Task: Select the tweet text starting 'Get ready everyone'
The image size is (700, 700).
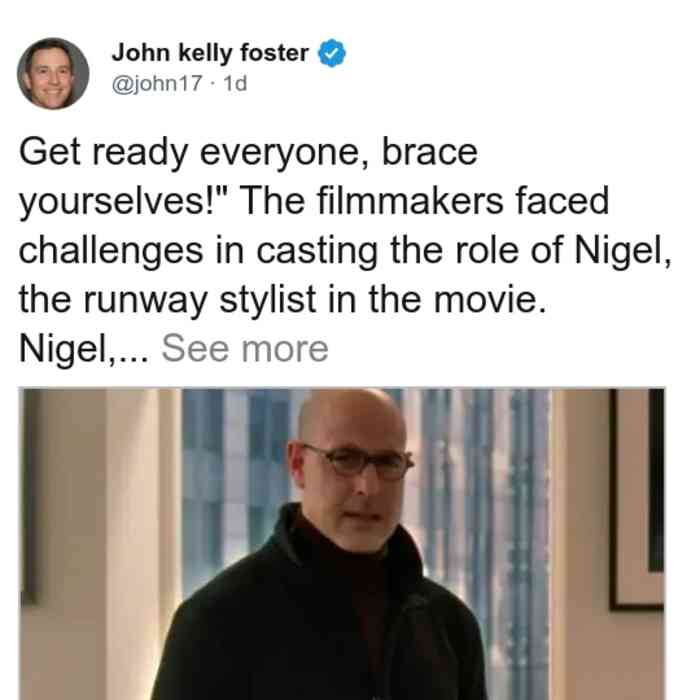Action: pyautogui.click(x=345, y=250)
